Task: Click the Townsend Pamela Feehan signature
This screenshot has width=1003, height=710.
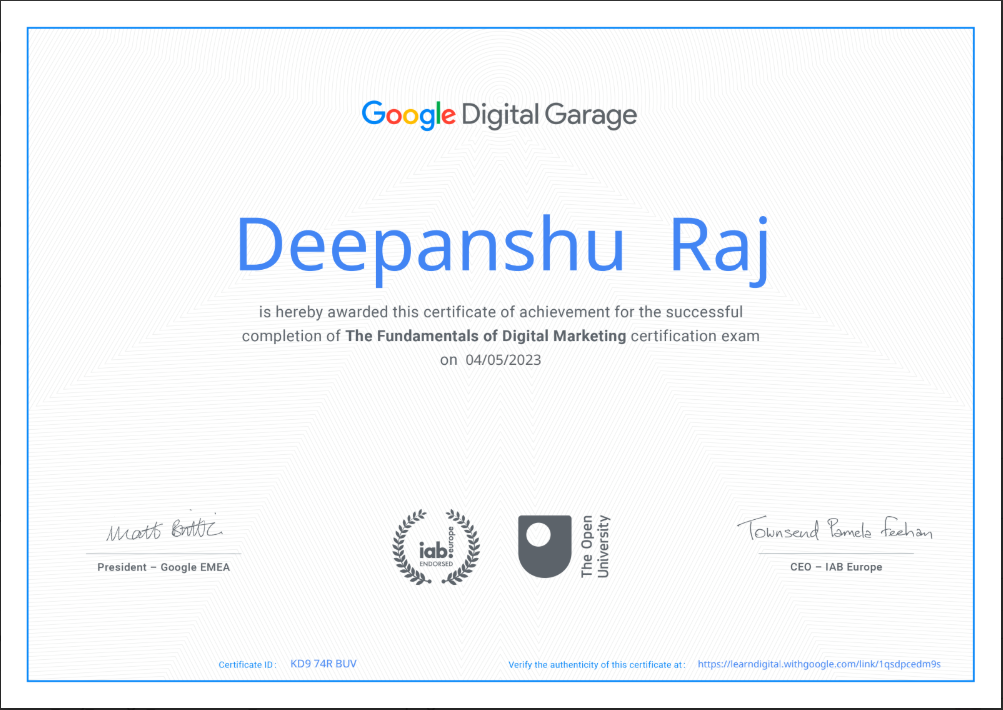Action: 835,528
